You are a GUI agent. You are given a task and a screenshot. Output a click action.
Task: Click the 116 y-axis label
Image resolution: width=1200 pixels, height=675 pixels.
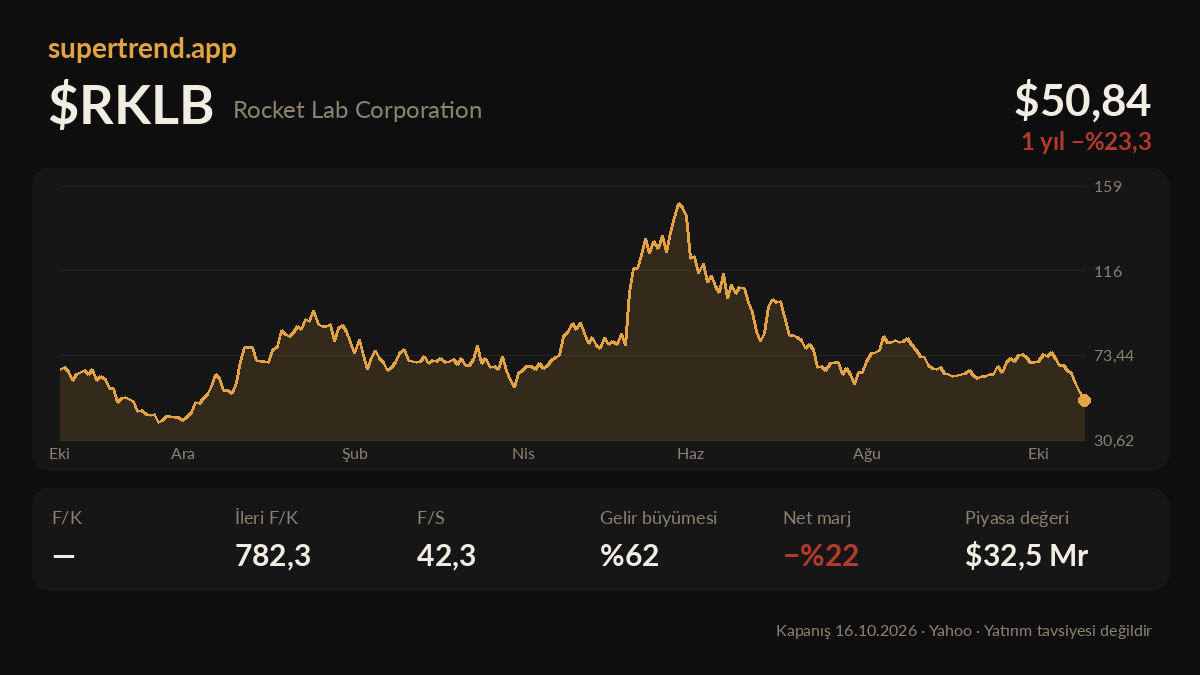1108,271
